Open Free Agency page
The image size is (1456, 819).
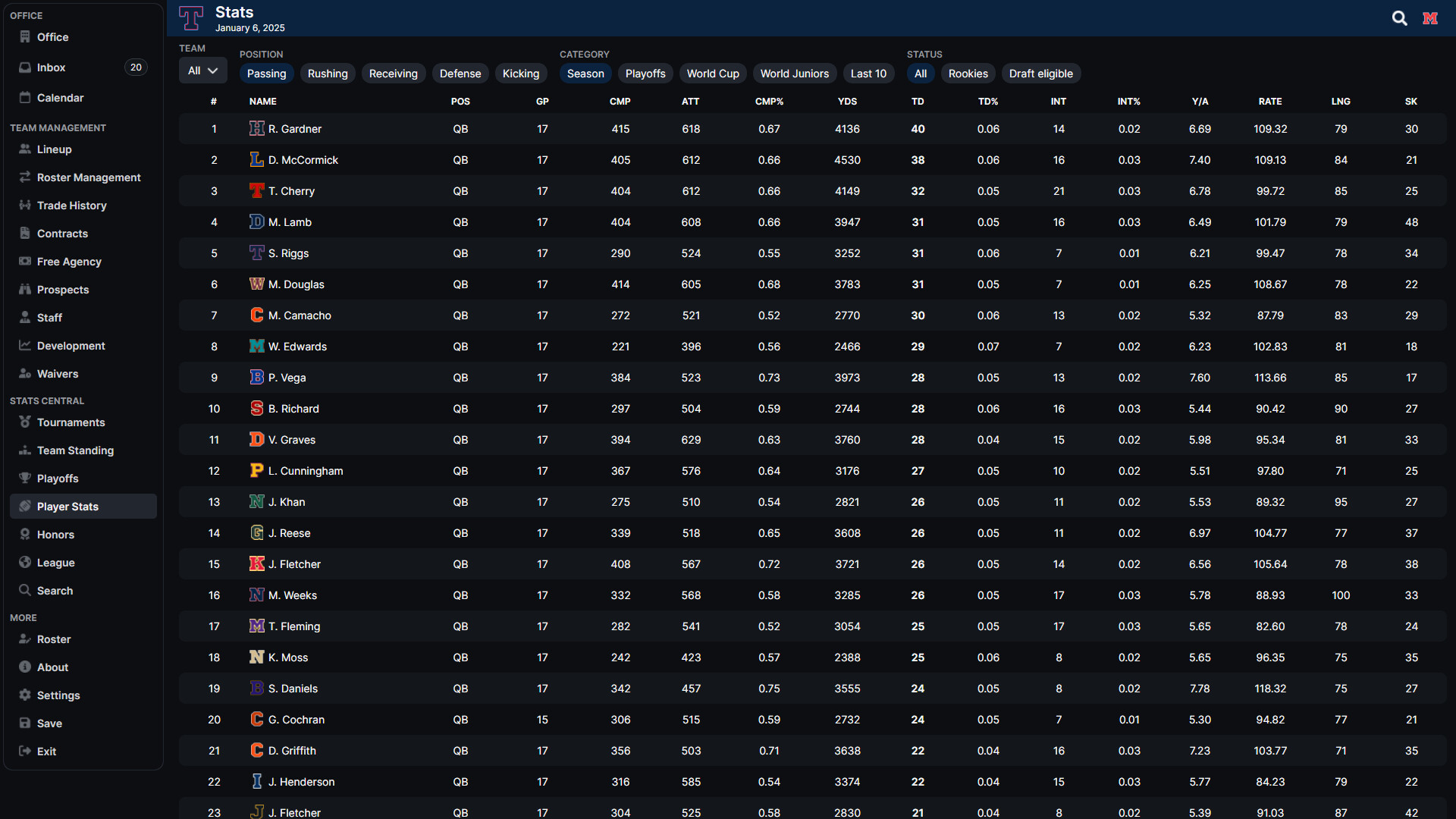click(69, 262)
